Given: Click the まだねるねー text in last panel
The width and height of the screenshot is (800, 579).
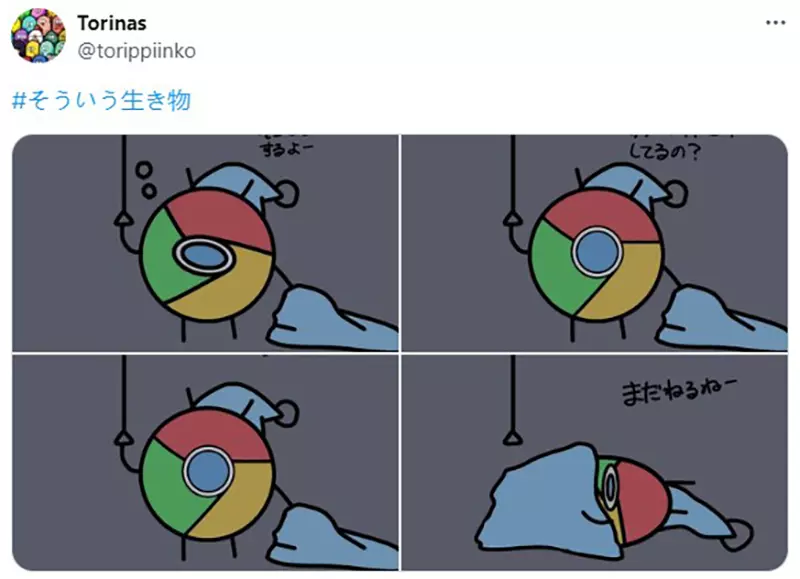Looking at the screenshot, I should coord(679,392).
